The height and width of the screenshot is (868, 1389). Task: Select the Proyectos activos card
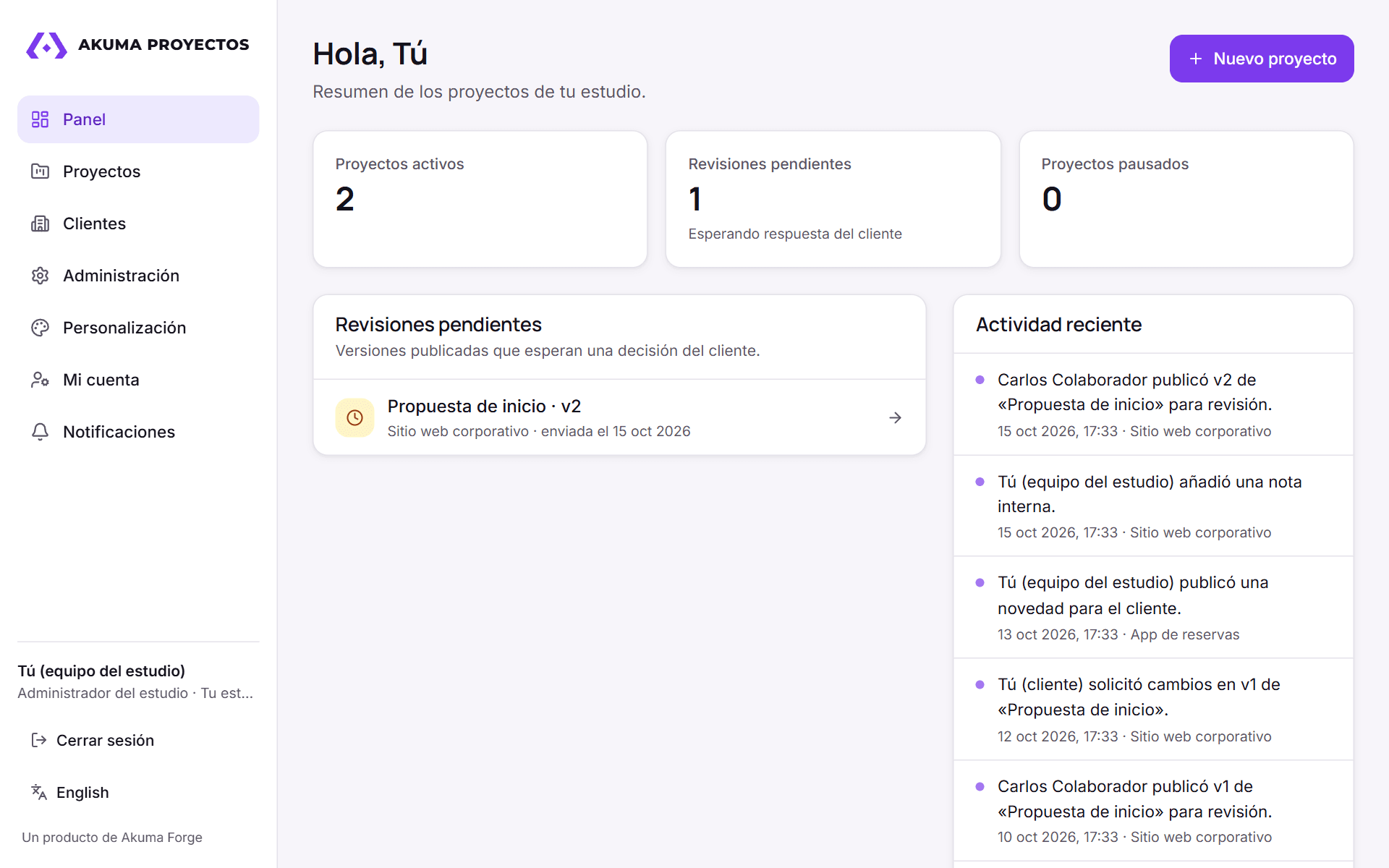pyautogui.click(x=480, y=199)
